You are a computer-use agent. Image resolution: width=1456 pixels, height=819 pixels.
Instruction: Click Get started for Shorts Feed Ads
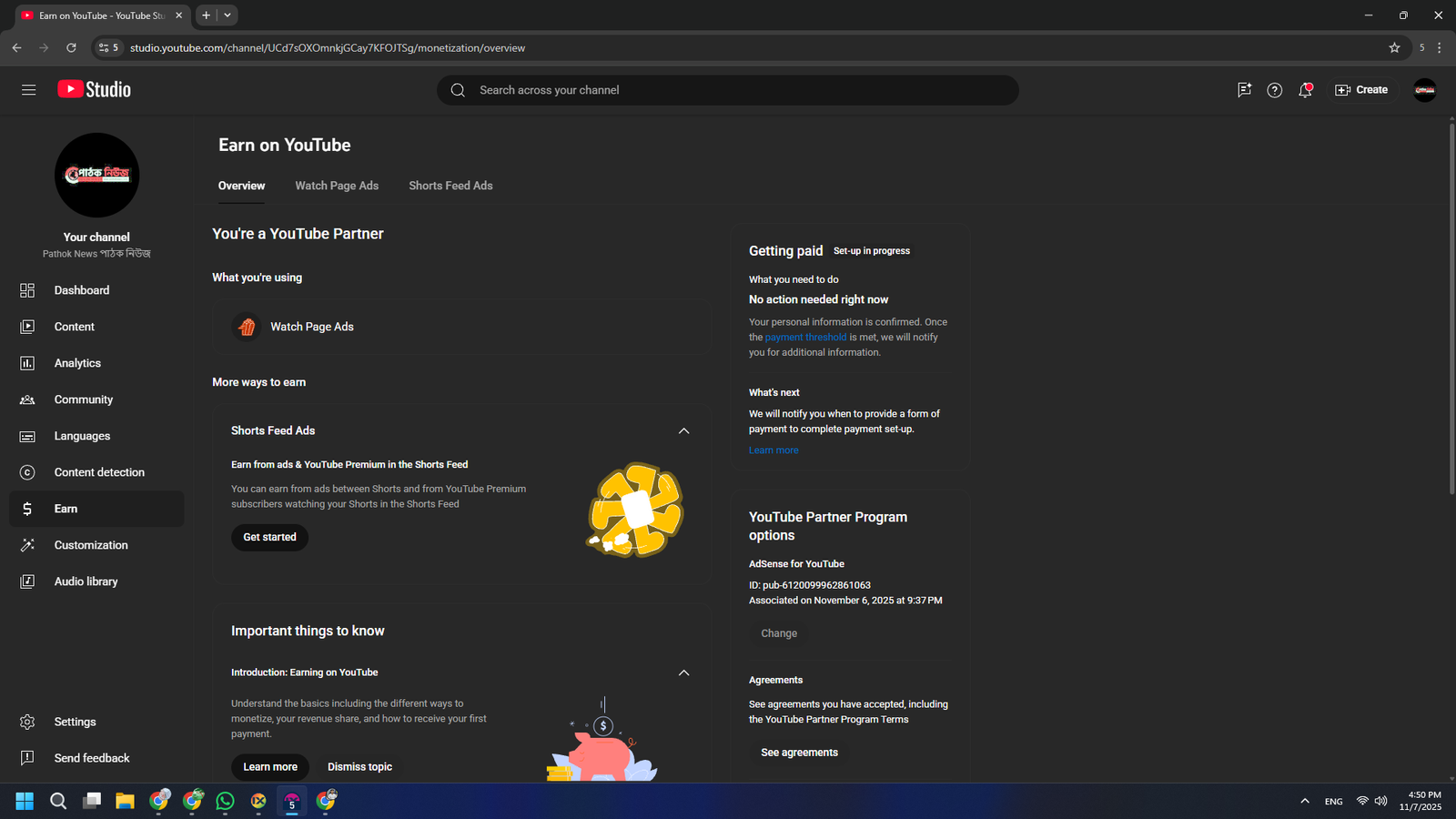pos(269,537)
